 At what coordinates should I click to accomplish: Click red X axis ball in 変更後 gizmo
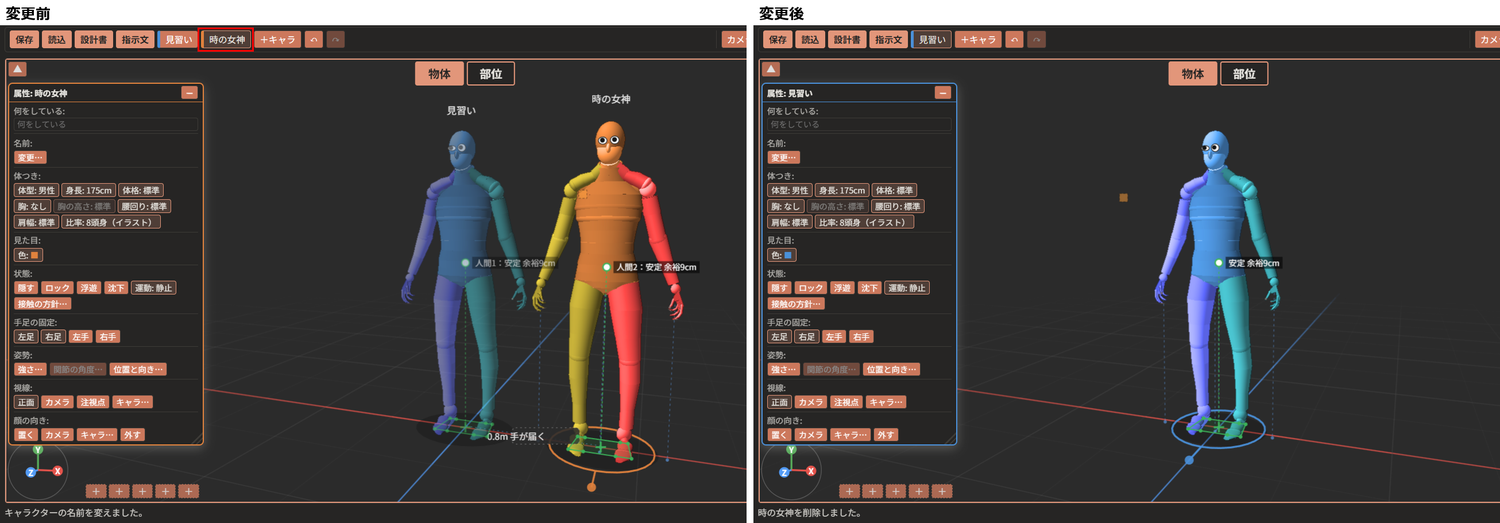(811, 470)
